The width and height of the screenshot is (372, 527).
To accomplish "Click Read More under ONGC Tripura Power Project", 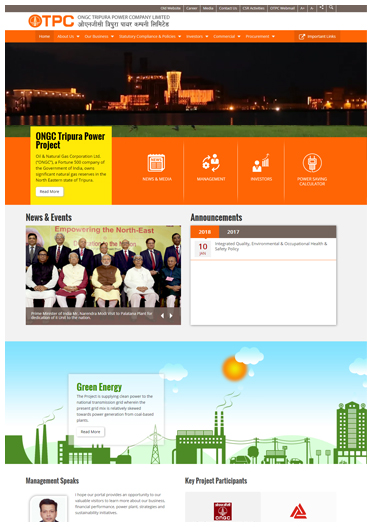I will [x=49, y=192].
